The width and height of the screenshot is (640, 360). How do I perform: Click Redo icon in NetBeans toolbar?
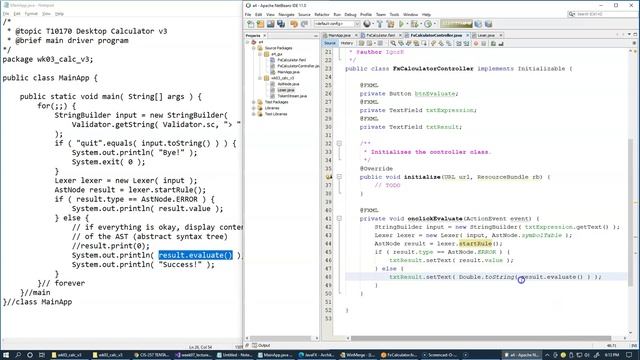point(304,24)
